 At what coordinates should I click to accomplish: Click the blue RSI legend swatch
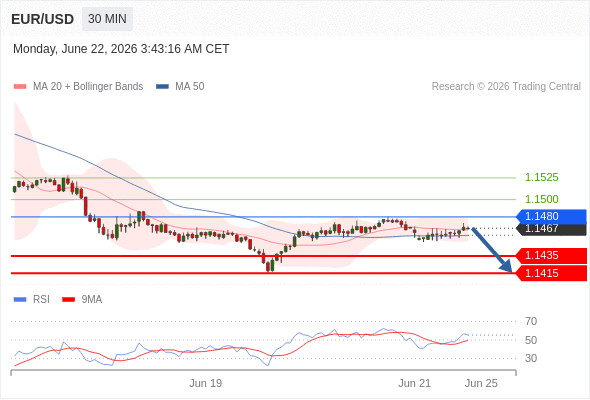(x=20, y=300)
